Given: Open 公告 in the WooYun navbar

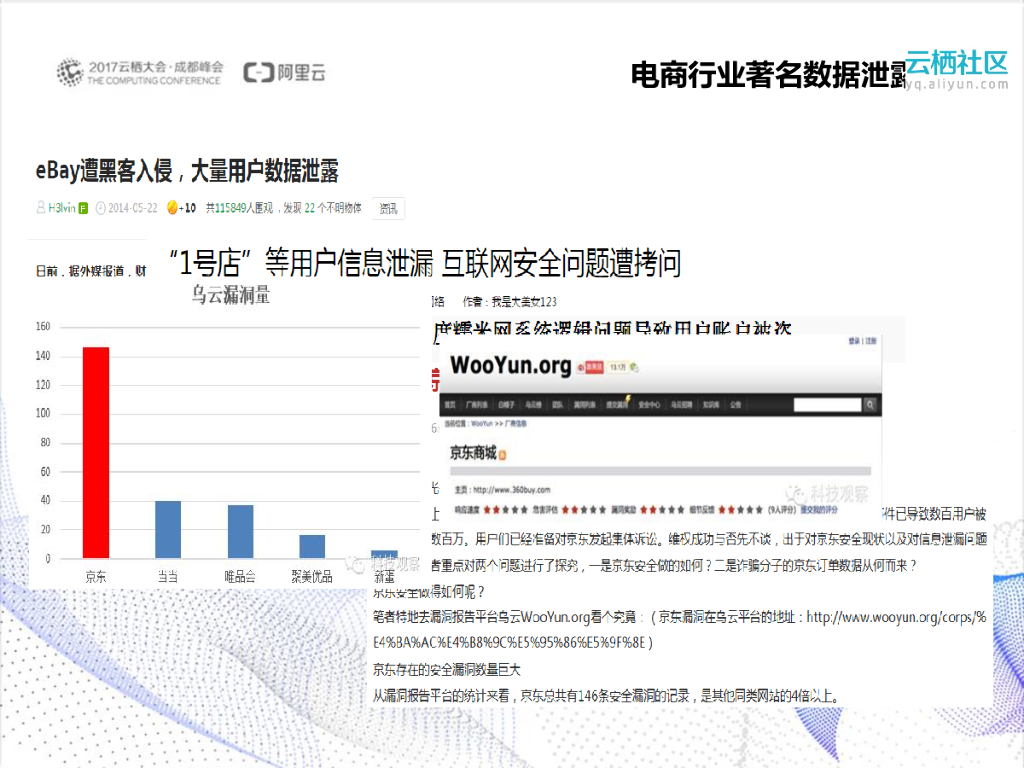Looking at the screenshot, I should tap(736, 405).
